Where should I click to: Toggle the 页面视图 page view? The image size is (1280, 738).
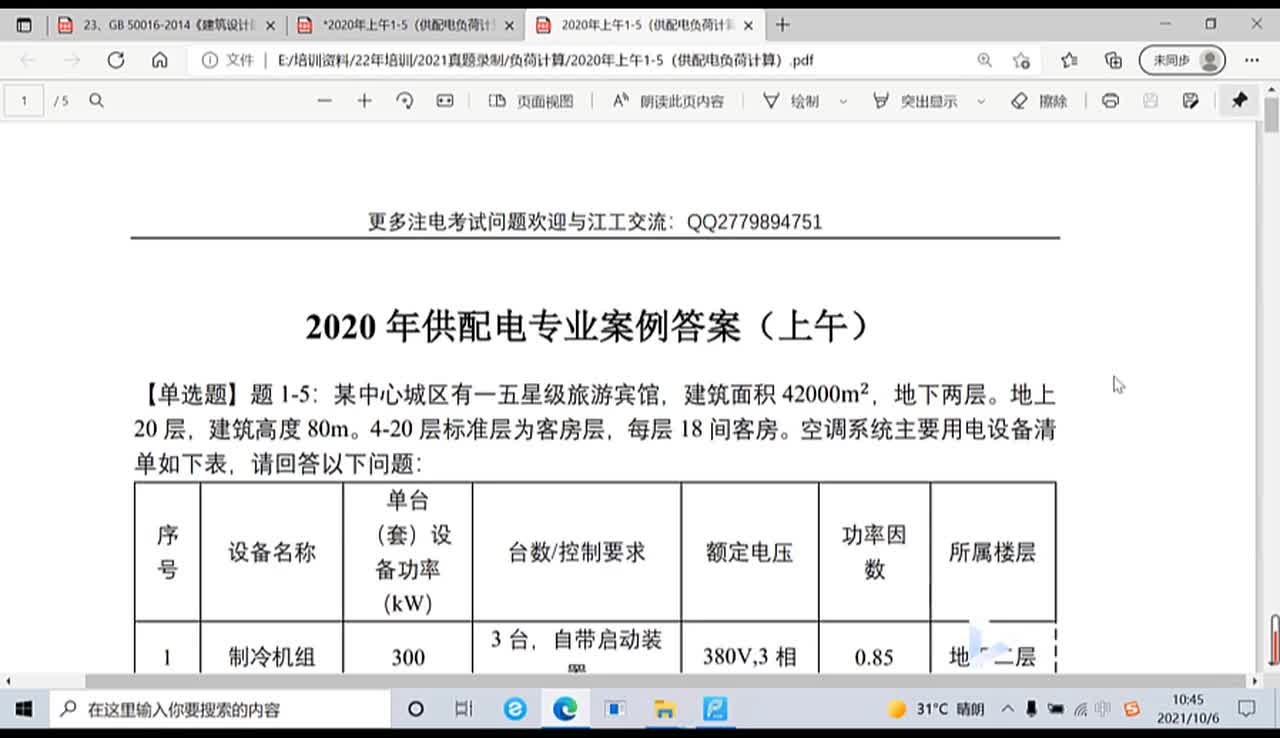coord(531,101)
